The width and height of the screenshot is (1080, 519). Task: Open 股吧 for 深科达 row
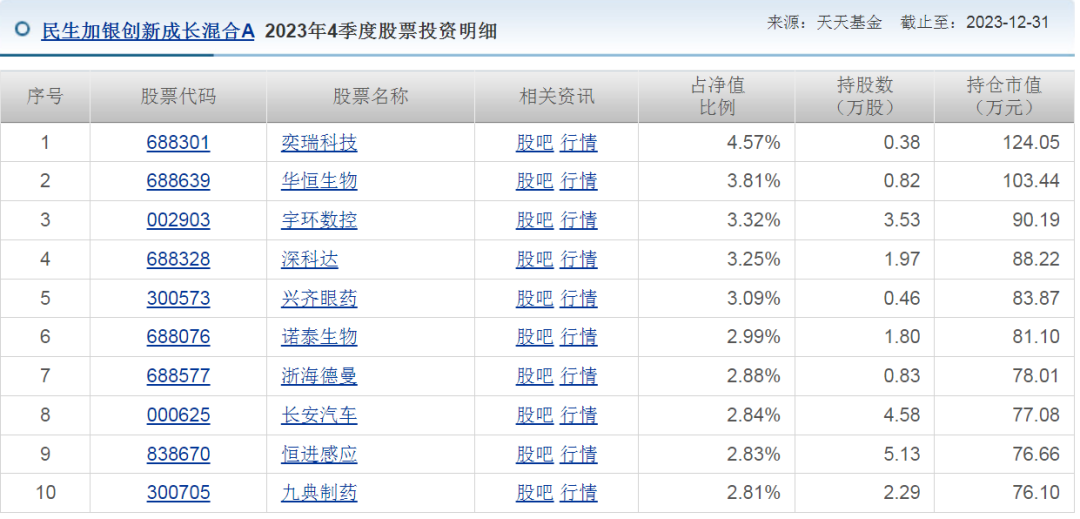(534, 260)
